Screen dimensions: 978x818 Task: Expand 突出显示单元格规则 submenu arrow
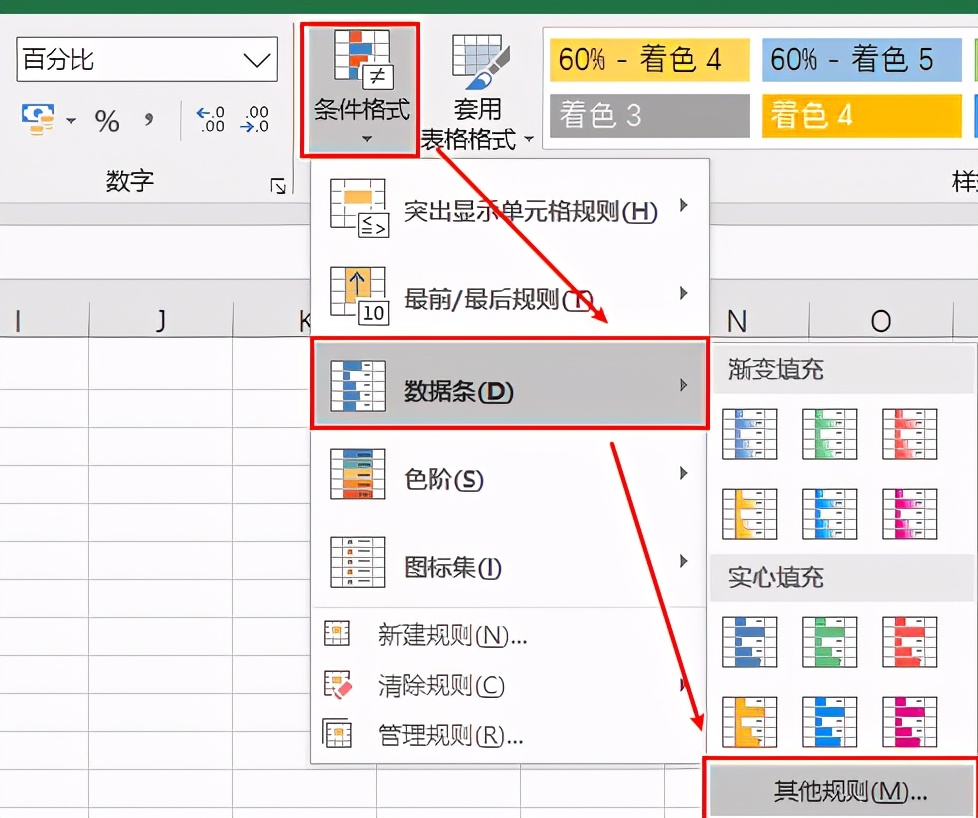tap(684, 205)
